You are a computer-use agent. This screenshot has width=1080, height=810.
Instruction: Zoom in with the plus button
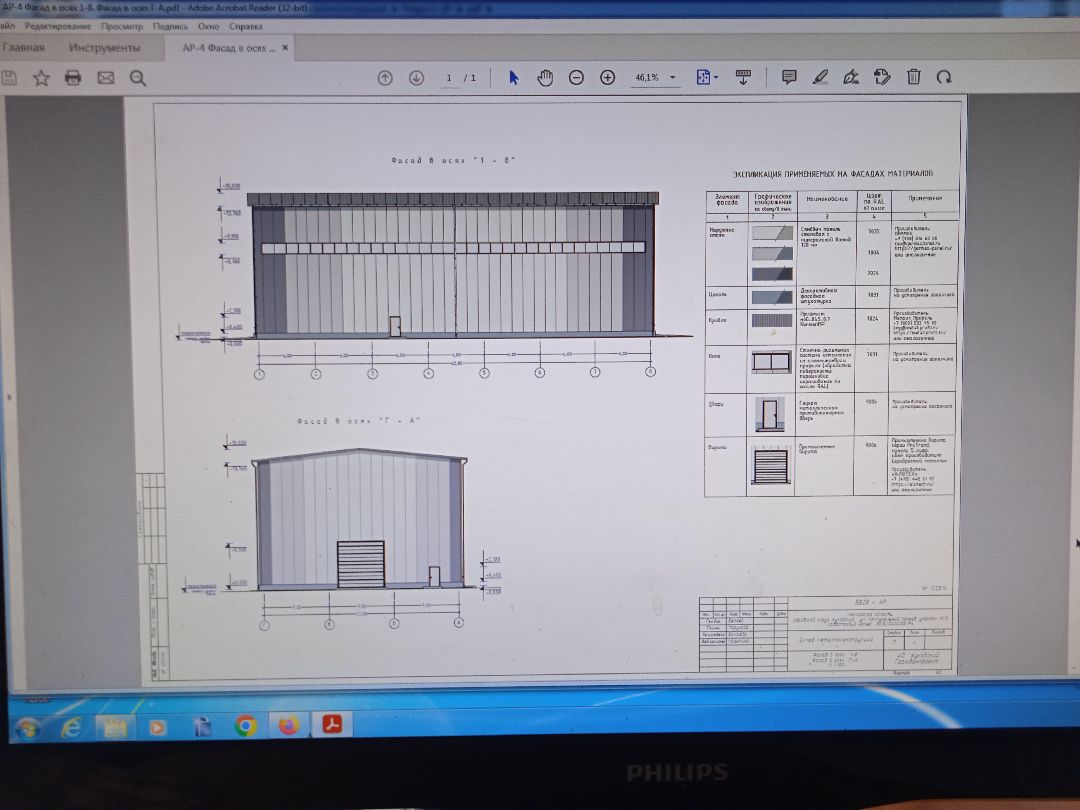(607, 78)
